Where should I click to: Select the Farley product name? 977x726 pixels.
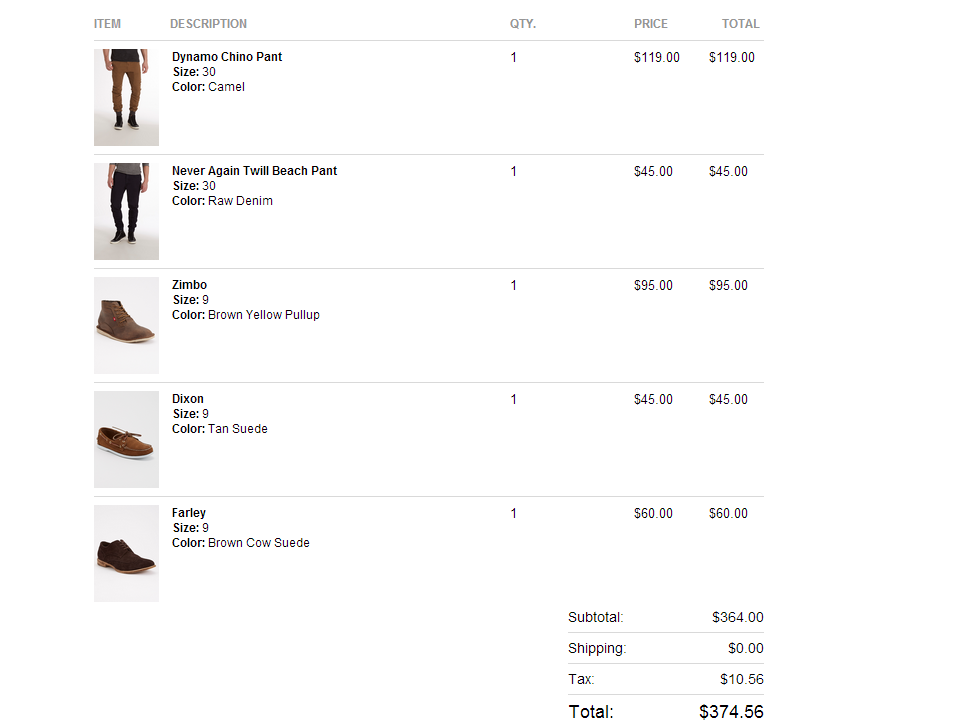coord(188,513)
